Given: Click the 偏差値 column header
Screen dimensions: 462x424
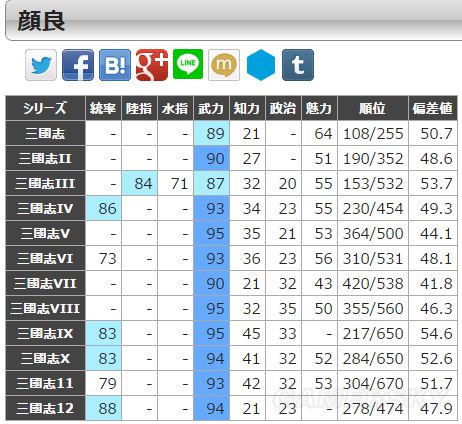Looking at the screenshot, I should coord(433,108).
